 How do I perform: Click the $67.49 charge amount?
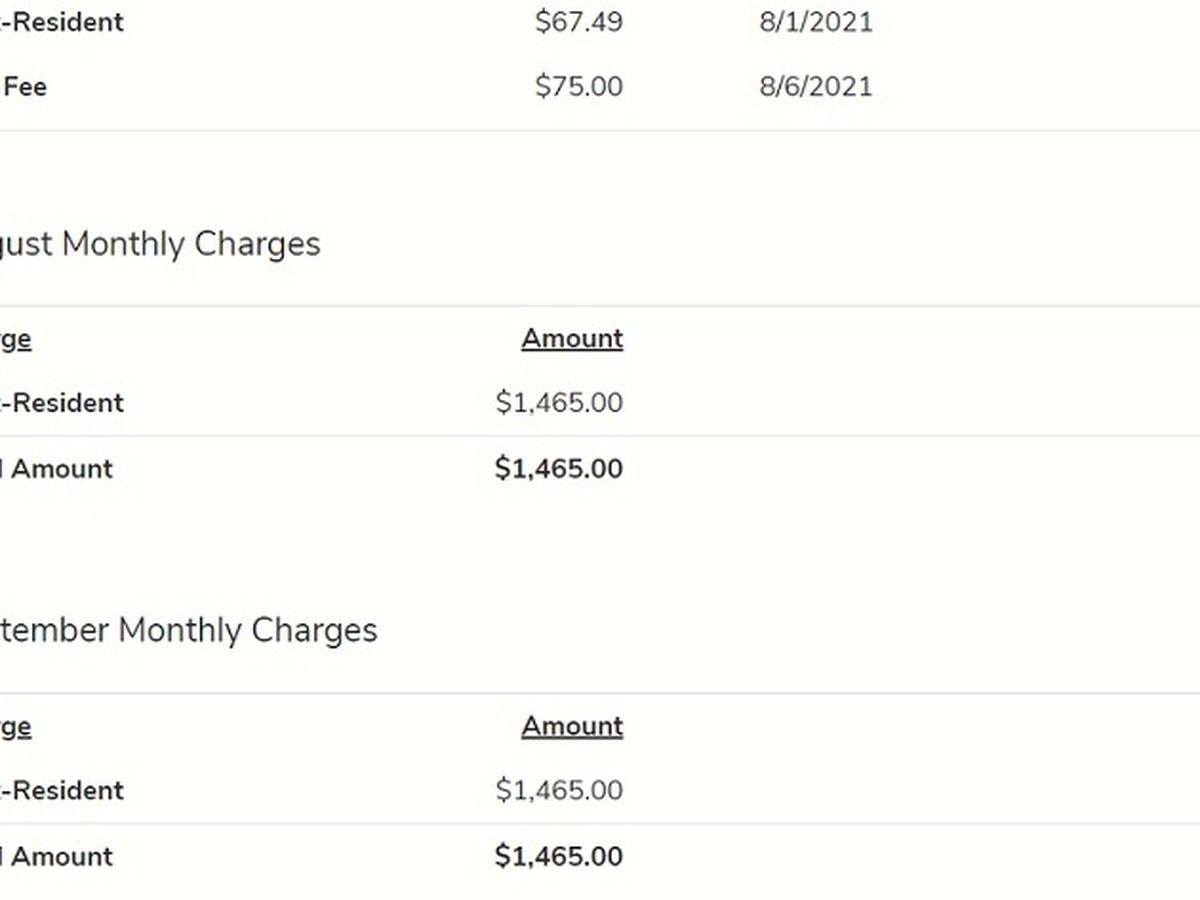coord(578,22)
